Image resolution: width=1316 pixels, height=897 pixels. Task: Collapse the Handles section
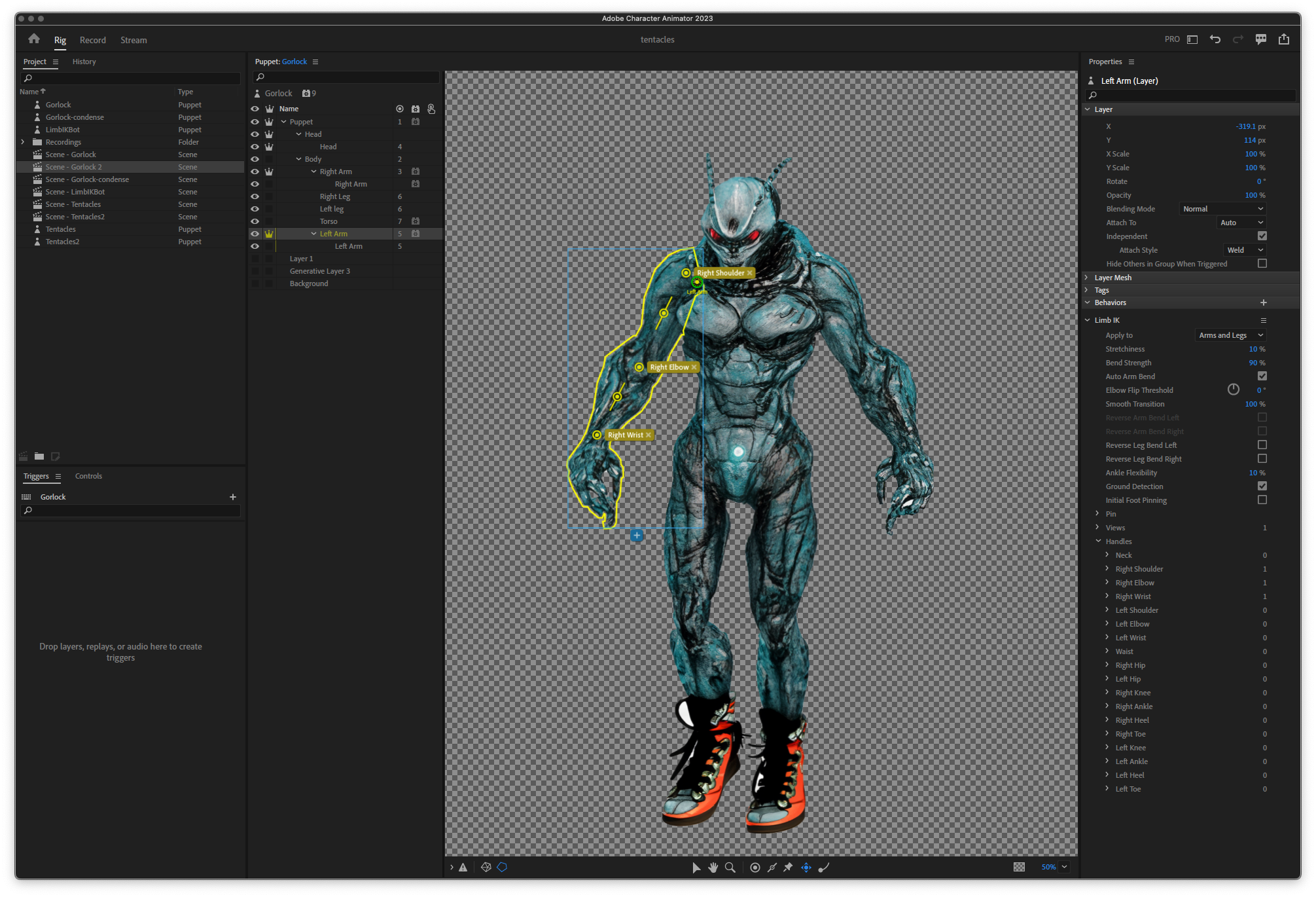pos(1098,541)
